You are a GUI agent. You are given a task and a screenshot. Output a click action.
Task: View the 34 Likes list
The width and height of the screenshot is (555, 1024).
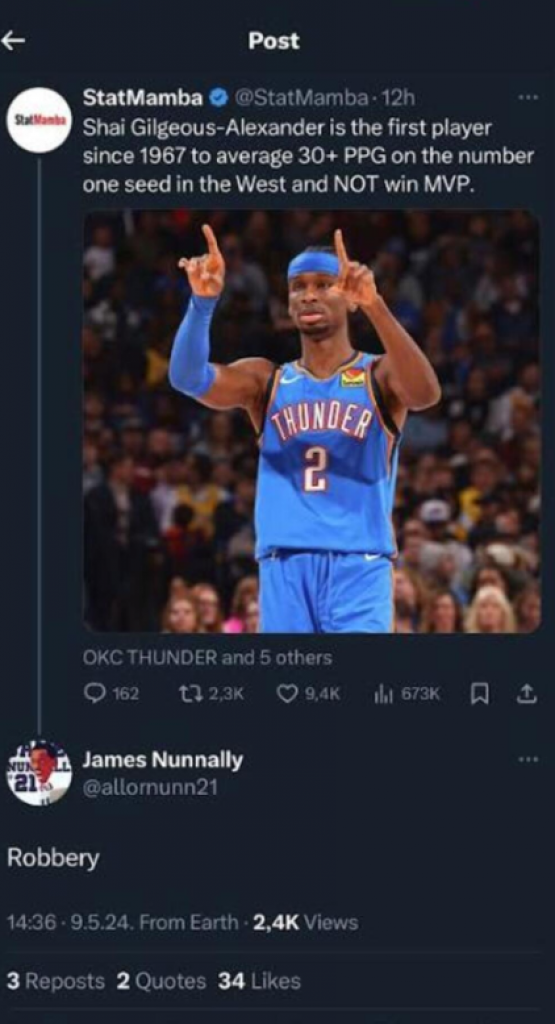[x=260, y=982]
